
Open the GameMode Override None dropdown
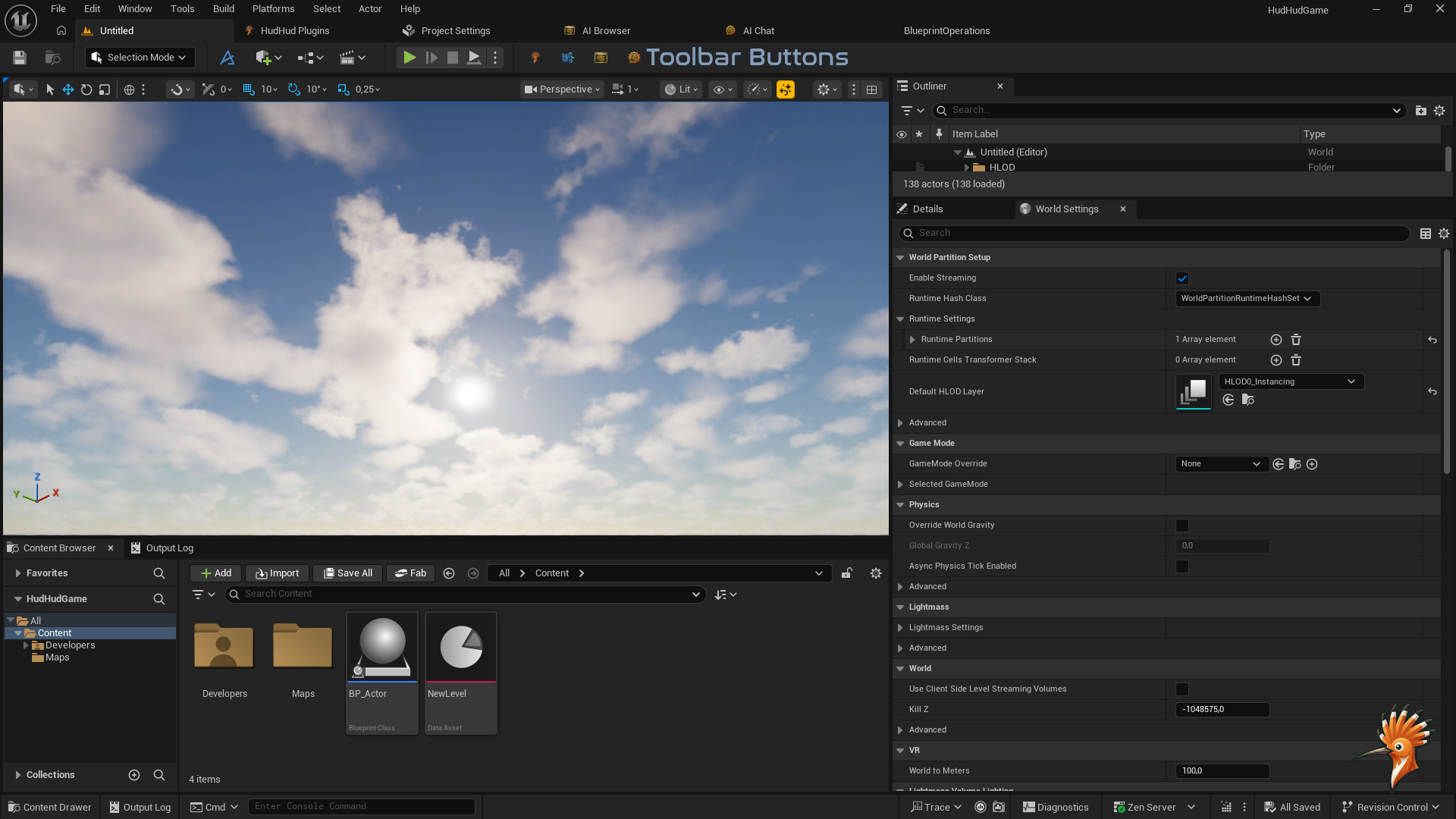(1220, 464)
